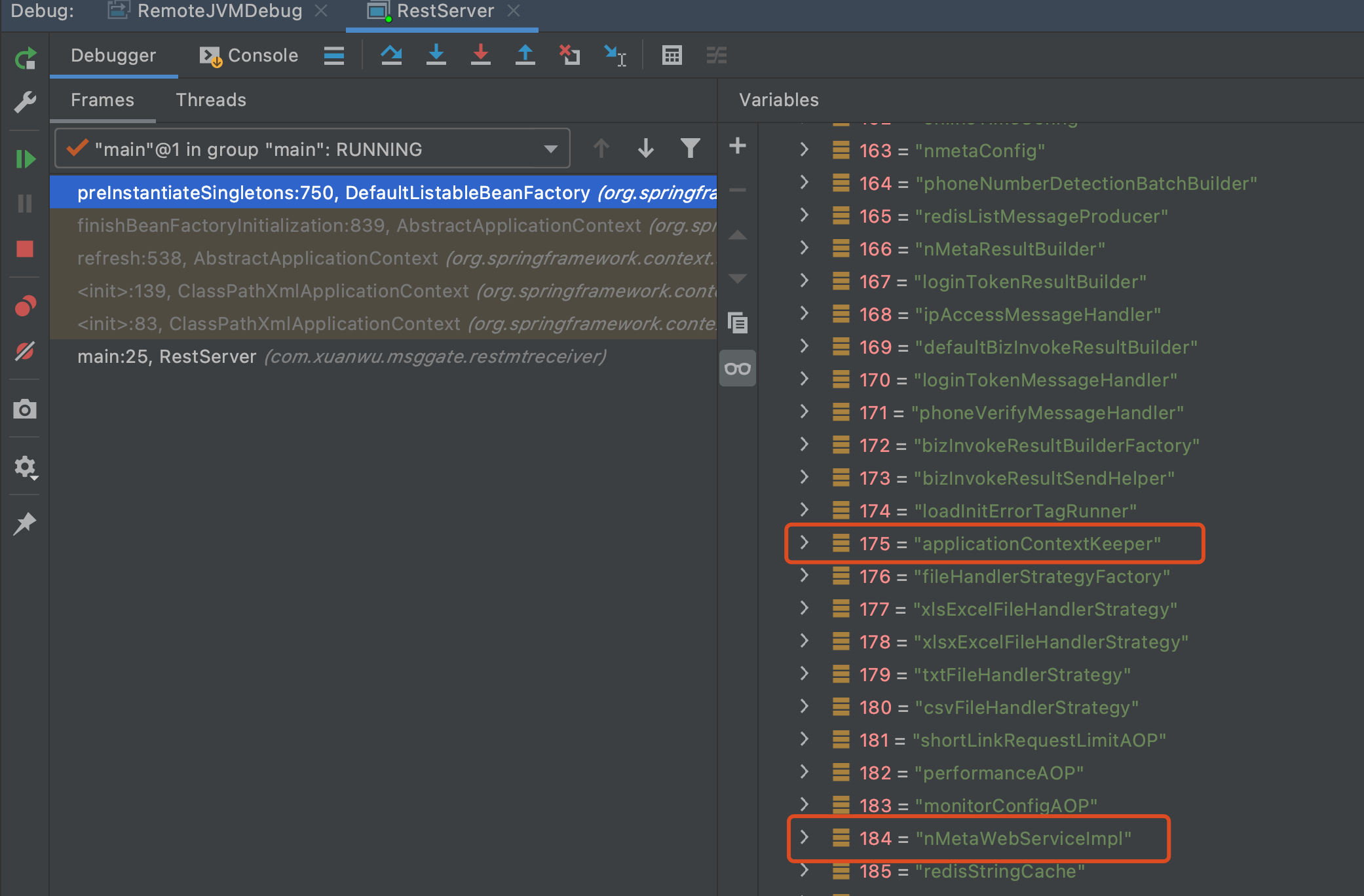Click the pin tab icon
Screen dimensions: 1364x896
point(25,523)
